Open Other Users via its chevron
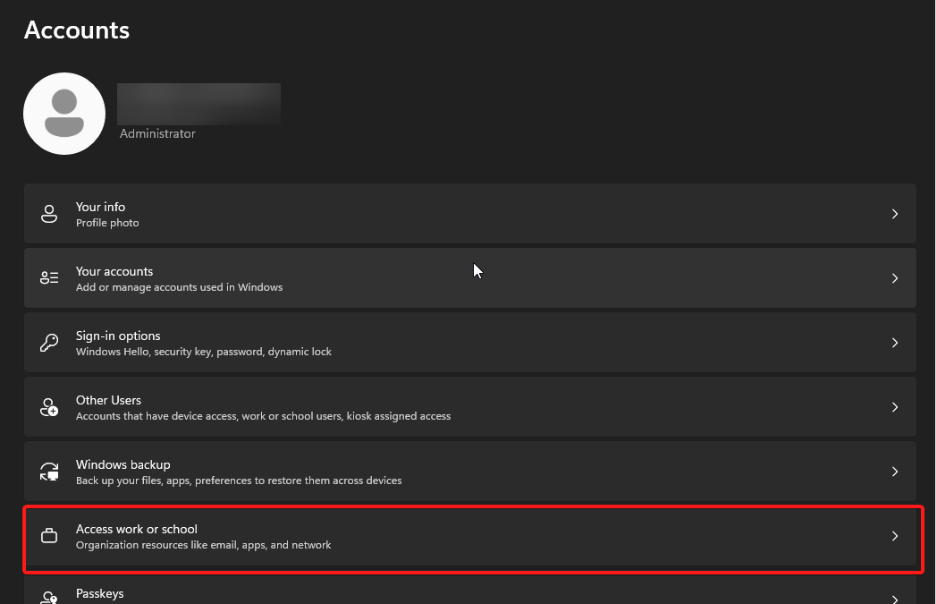 [x=895, y=407]
